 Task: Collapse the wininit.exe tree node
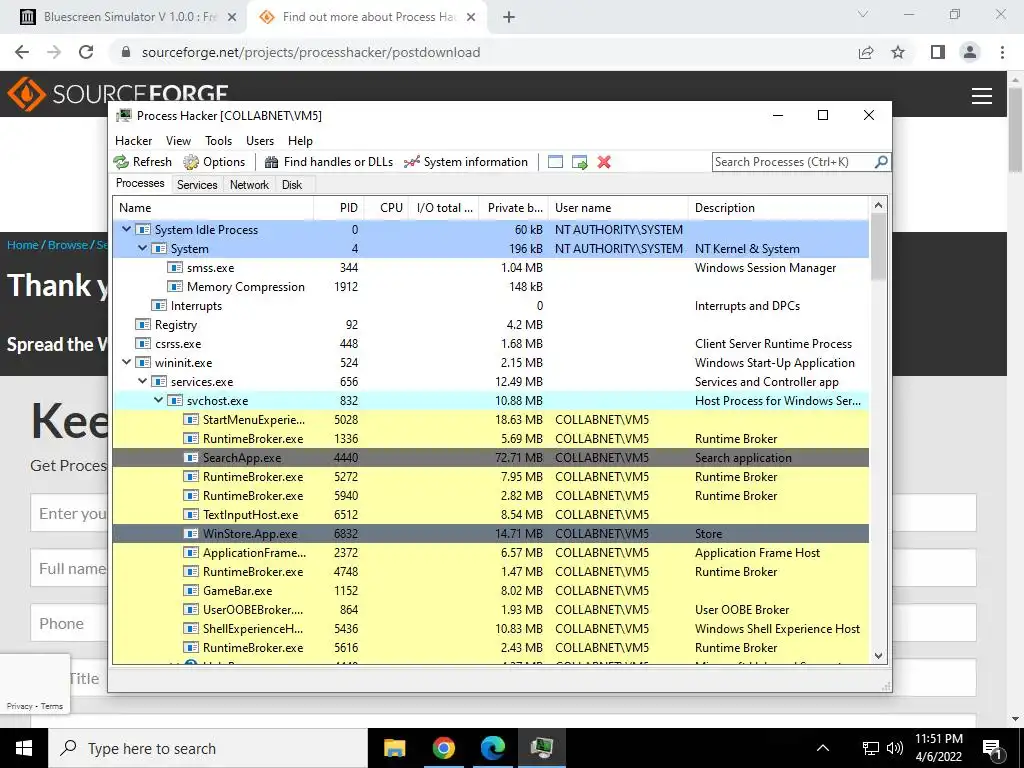tap(127, 362)
